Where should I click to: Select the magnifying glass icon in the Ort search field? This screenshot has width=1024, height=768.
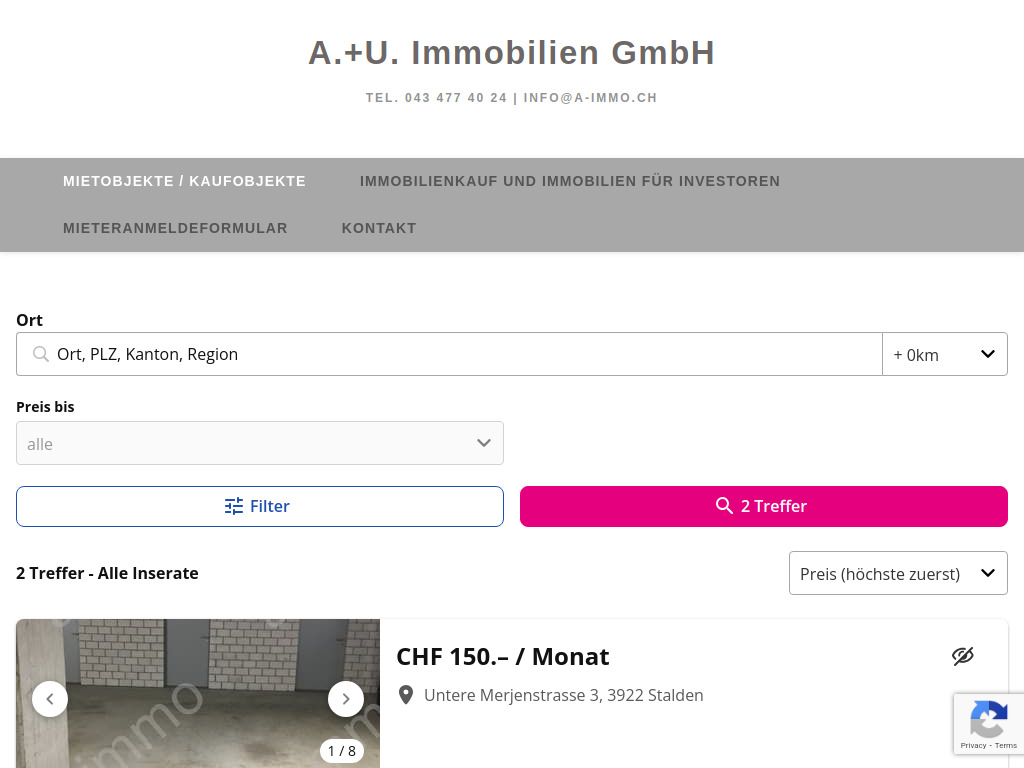pos(41,354)
